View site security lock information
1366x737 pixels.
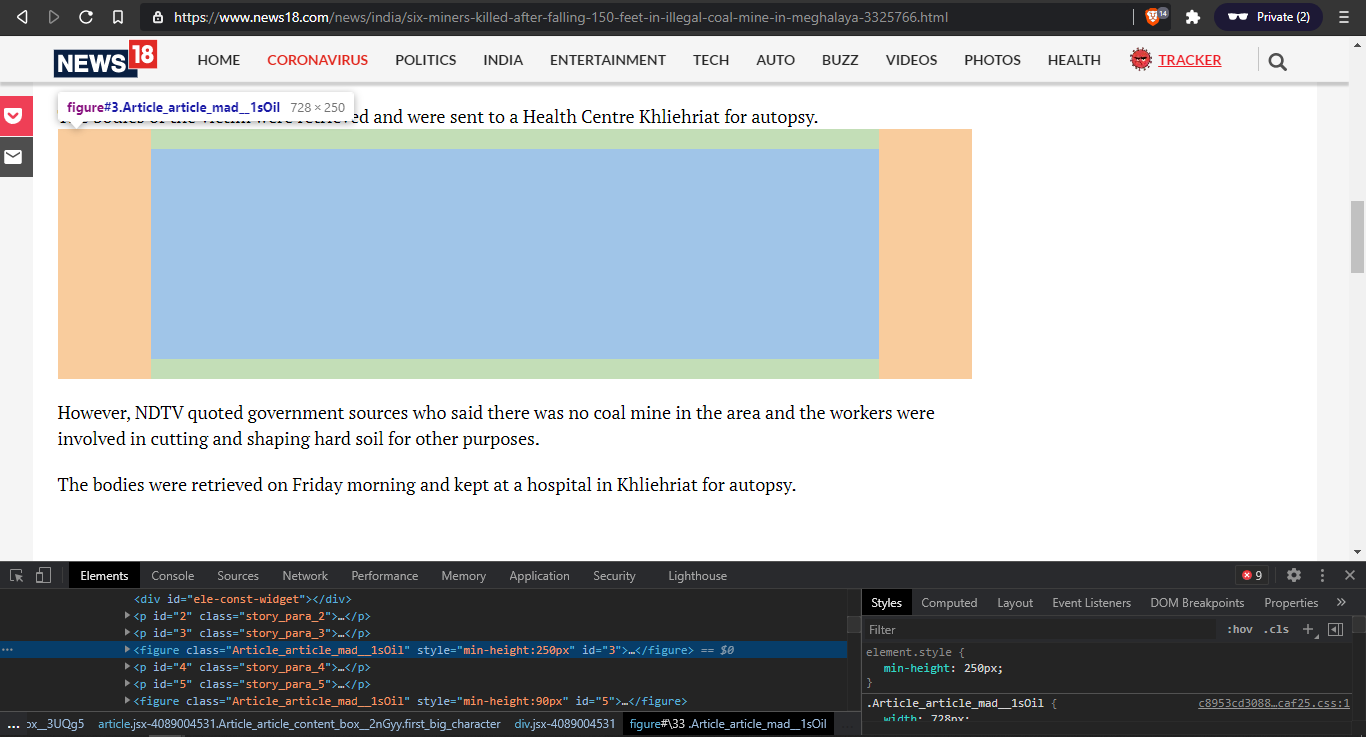158,17
